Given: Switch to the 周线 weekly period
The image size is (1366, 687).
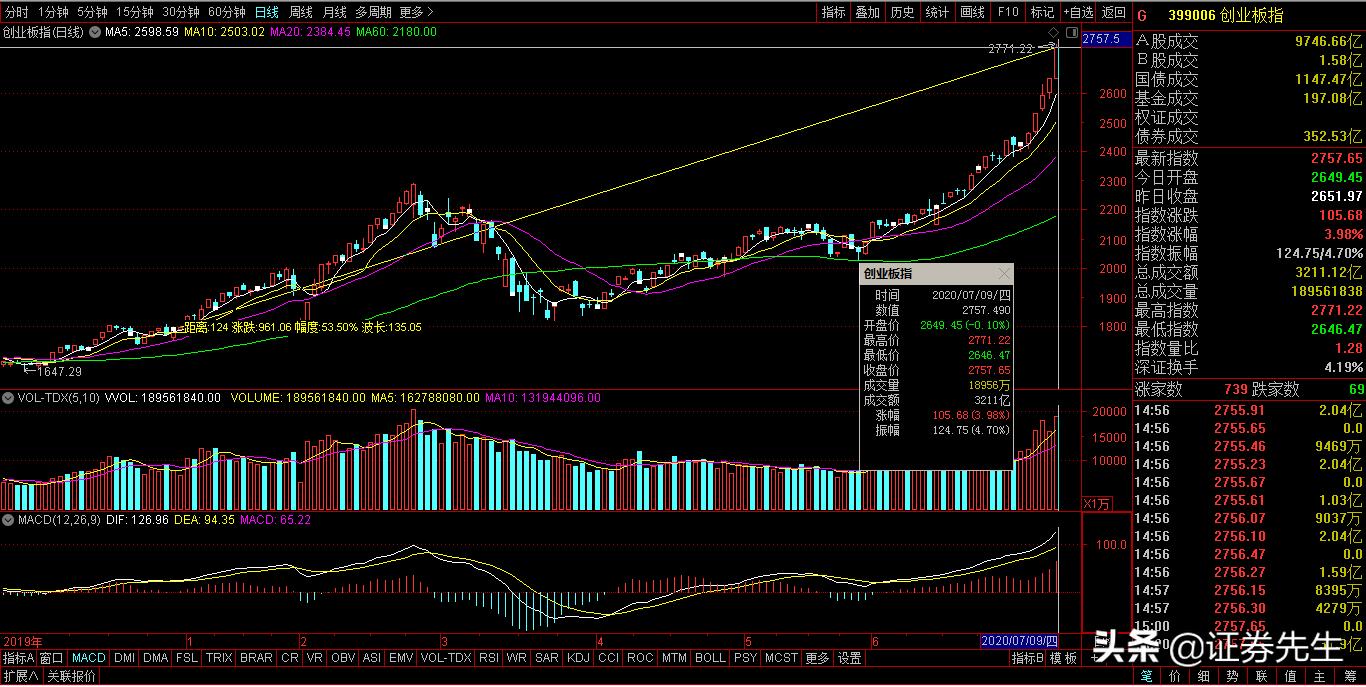Looking at the screenshot, I should (300, 12).
